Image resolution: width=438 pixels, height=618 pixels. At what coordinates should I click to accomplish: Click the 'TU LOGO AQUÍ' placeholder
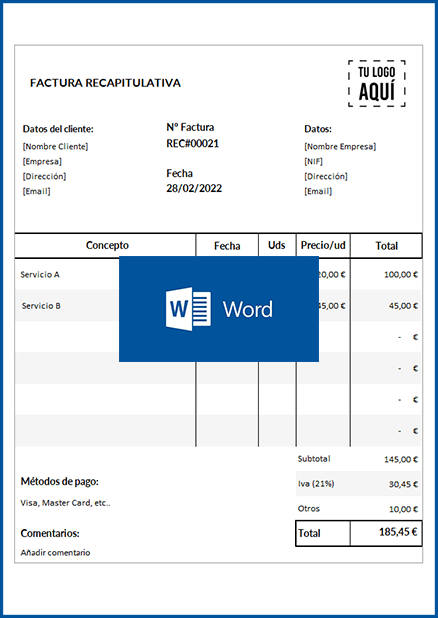(x=376, y=84)
